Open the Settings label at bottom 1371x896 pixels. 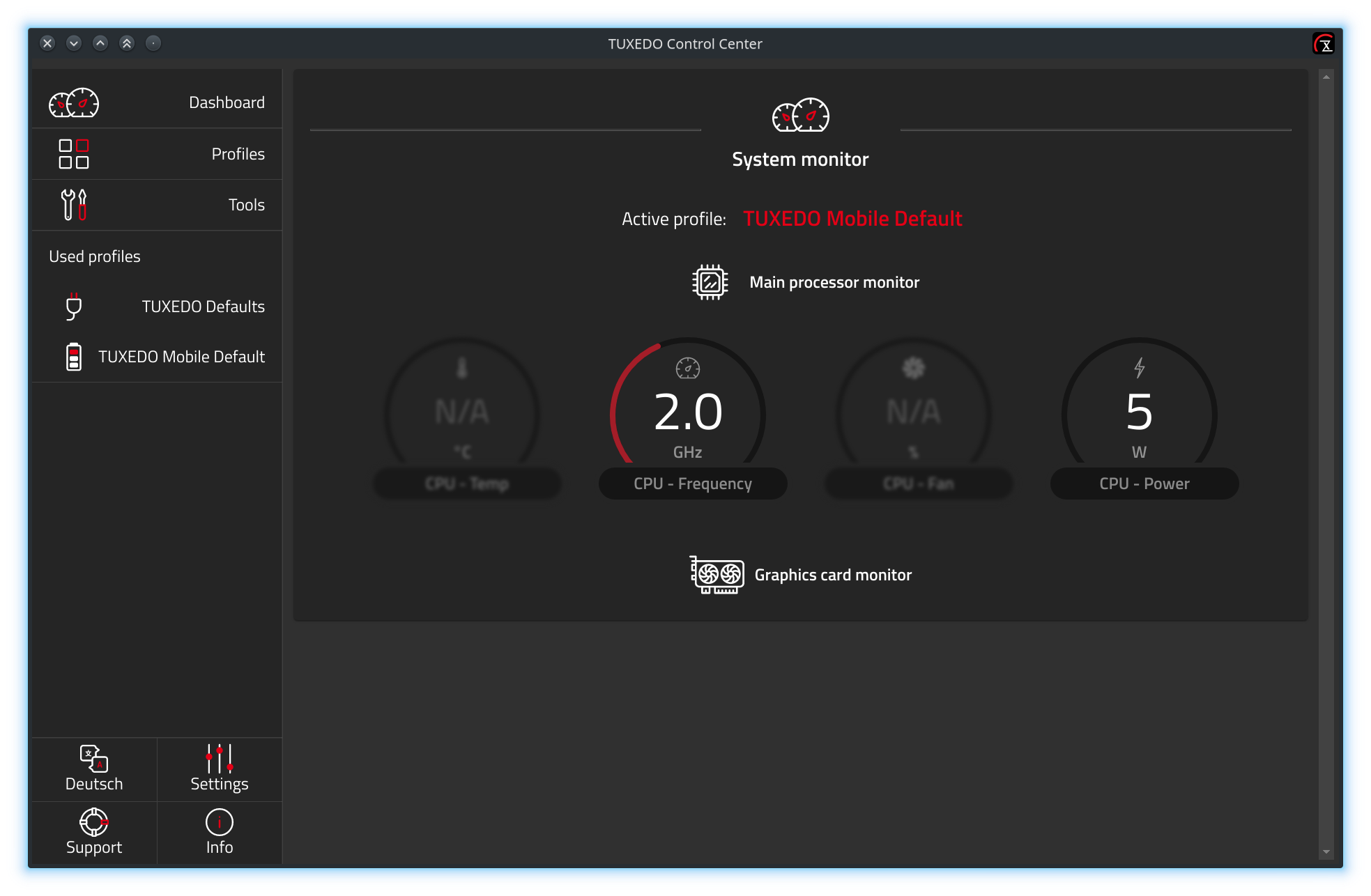pyautogui.click(x=220, y=784)
